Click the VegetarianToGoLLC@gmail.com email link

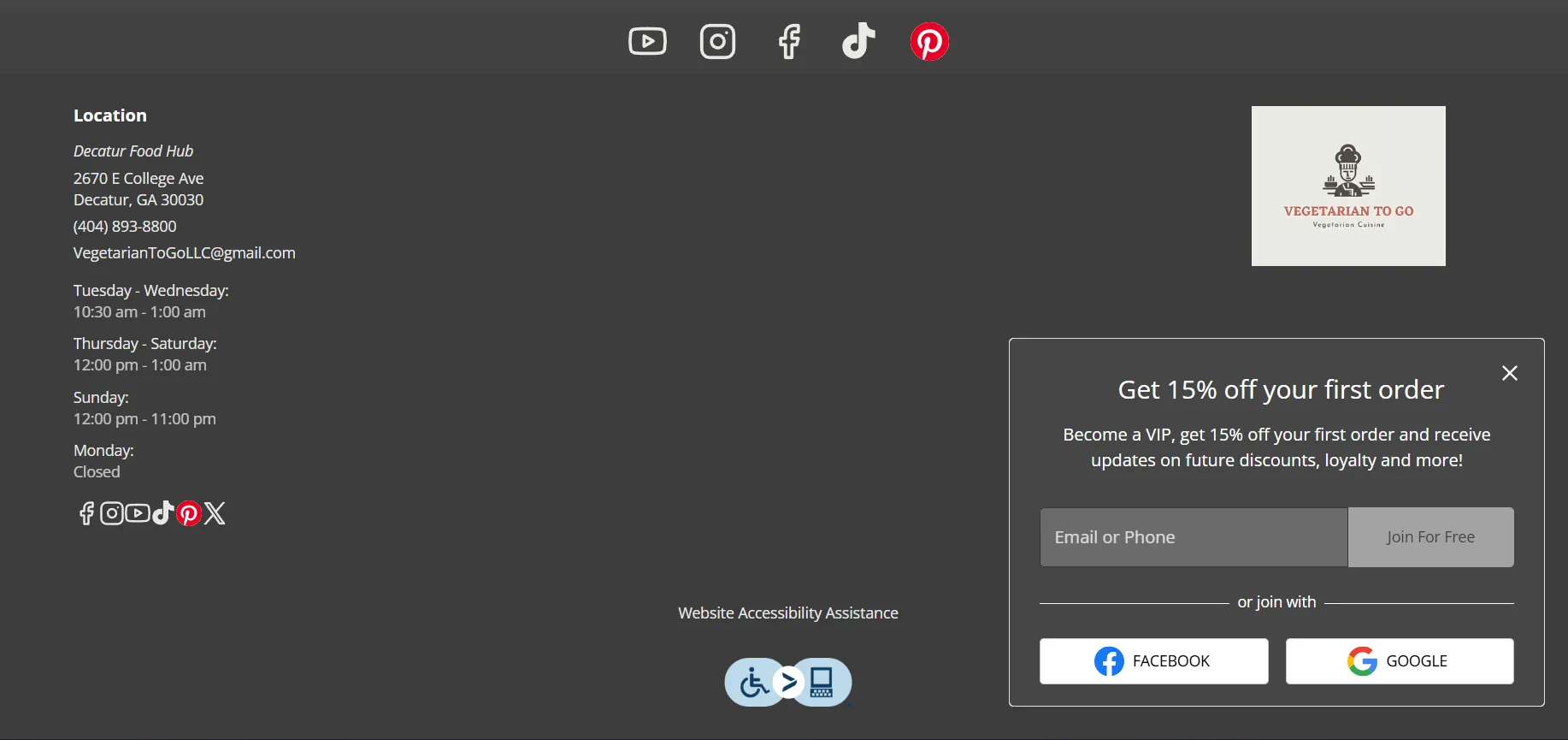185,253
